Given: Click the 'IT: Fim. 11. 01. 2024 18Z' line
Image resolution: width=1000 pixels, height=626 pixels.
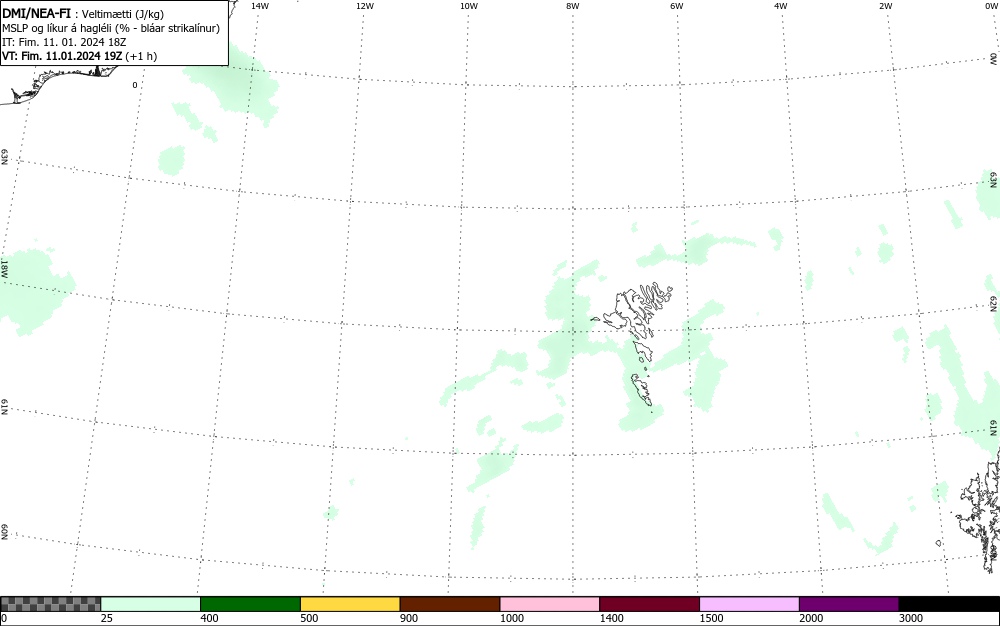Looking at the screenshot, I should [x=64, y=42].
